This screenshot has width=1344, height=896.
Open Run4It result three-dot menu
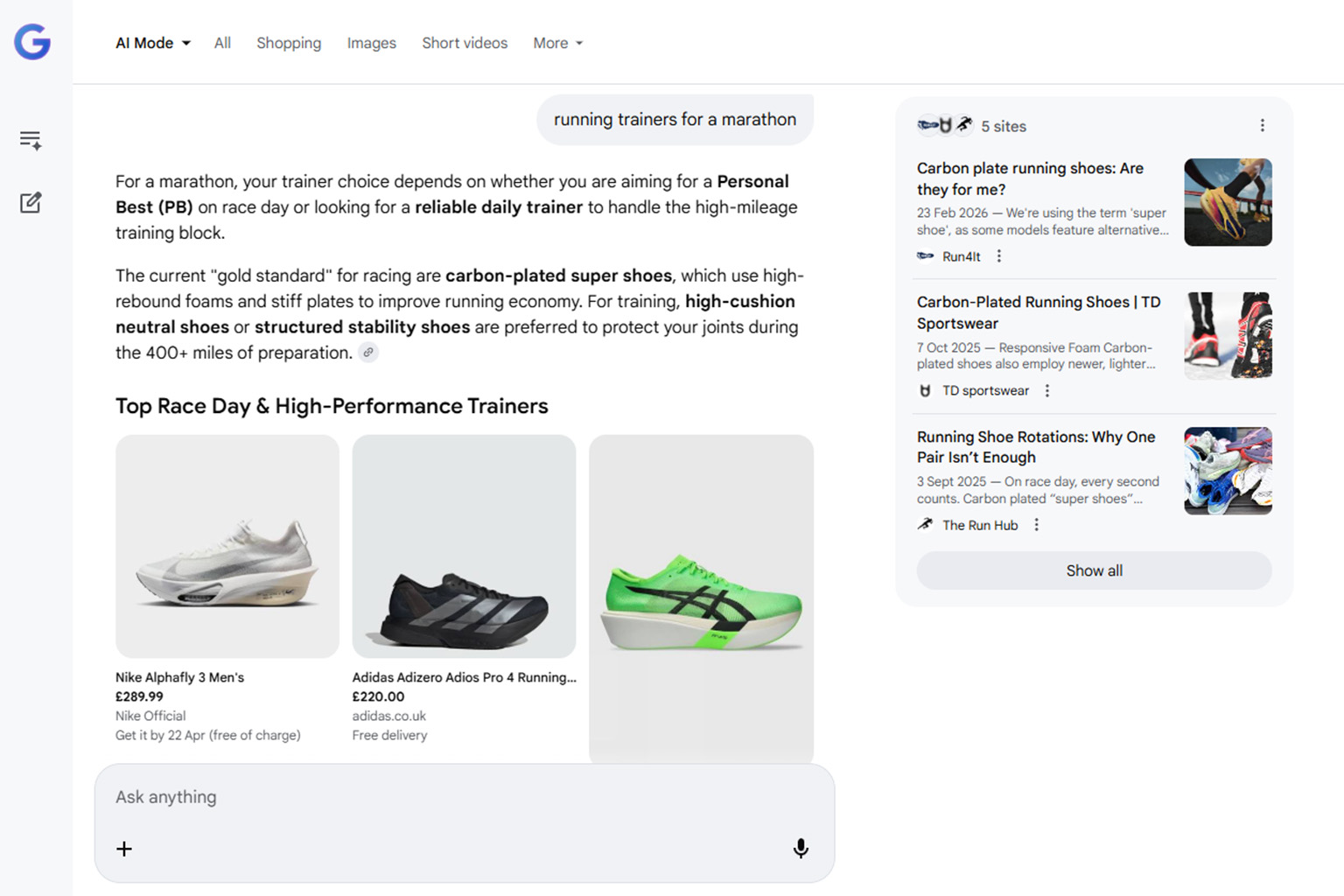coord(999,256)
